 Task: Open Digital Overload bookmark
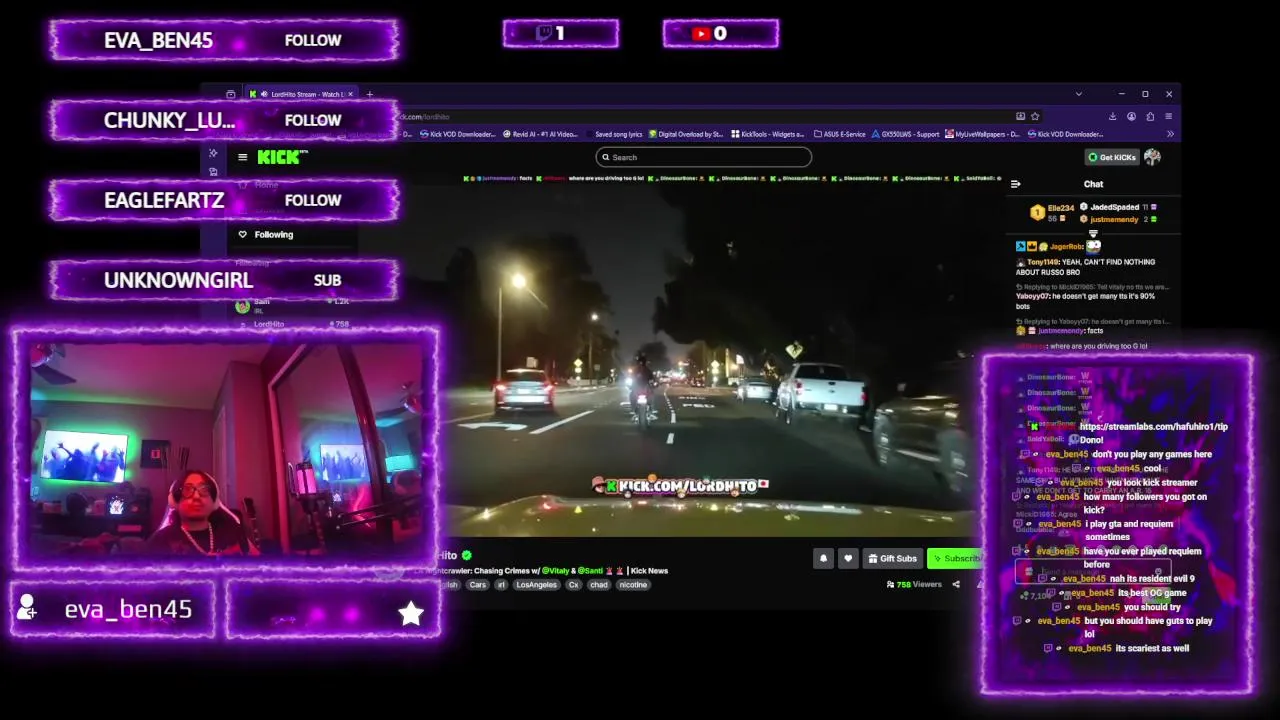tap(686, 134)
